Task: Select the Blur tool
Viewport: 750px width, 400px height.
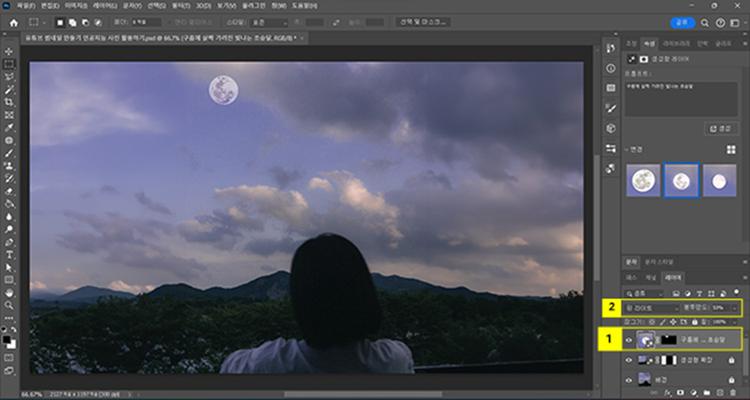Action: point(9,216)
